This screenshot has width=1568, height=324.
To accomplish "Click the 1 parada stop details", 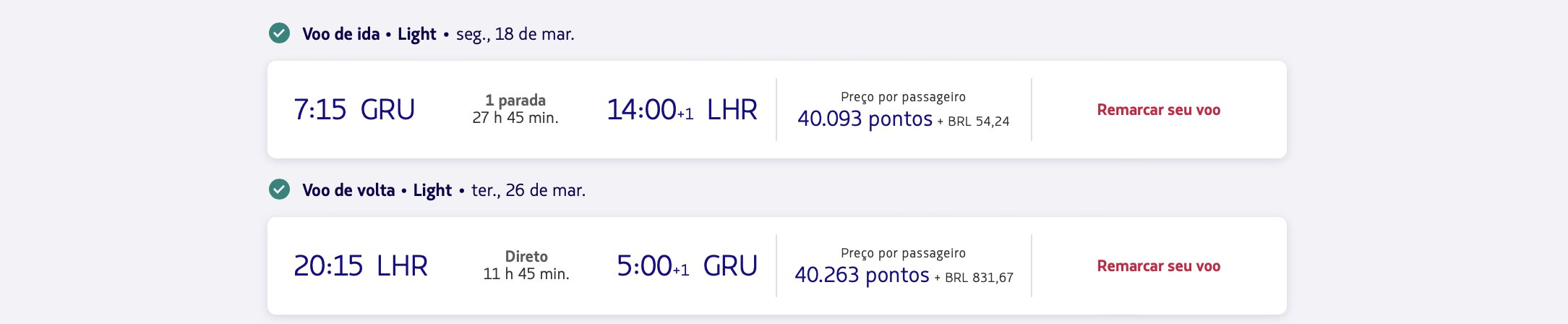I will 515,101.
